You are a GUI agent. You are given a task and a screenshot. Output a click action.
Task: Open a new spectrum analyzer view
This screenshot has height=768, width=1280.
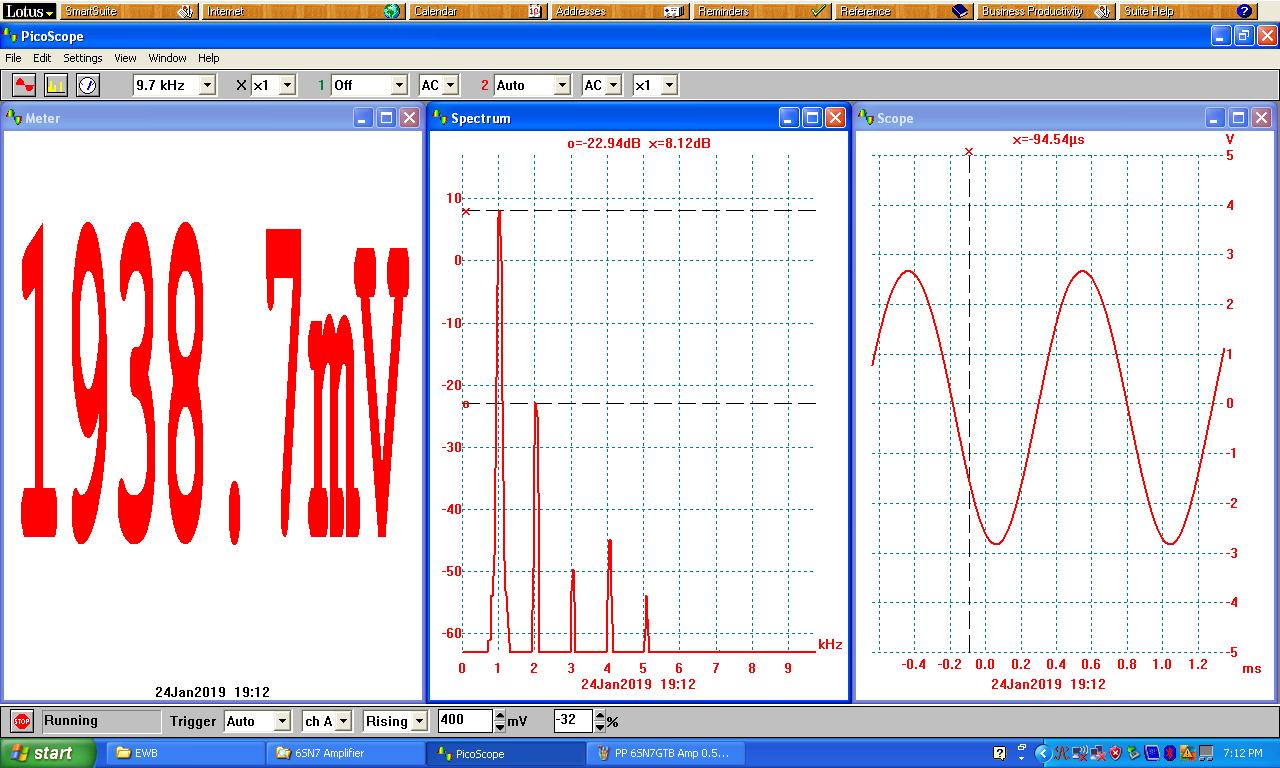coord(56,86)
